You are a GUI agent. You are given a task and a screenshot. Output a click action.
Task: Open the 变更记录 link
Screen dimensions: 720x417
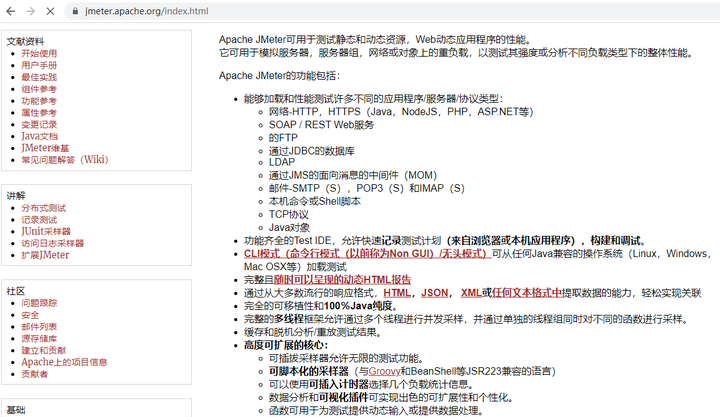39,124
